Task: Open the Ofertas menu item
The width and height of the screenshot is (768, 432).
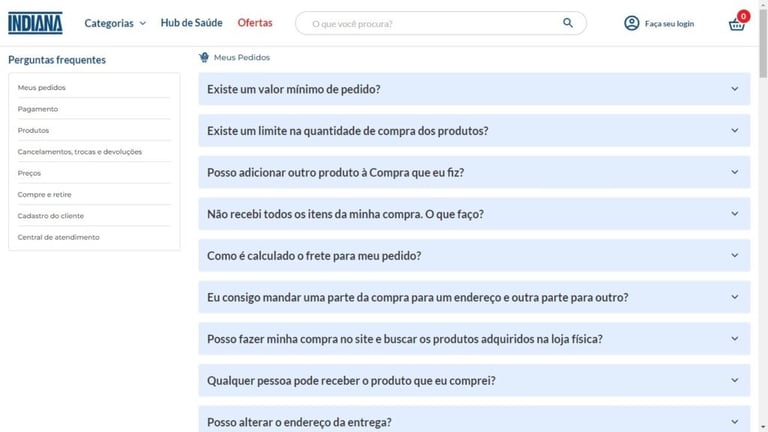Action: (x=254, y=23)
